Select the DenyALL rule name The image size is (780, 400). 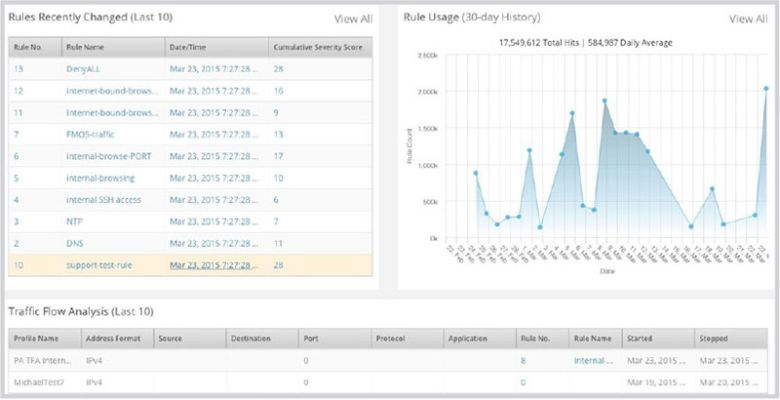87,69
